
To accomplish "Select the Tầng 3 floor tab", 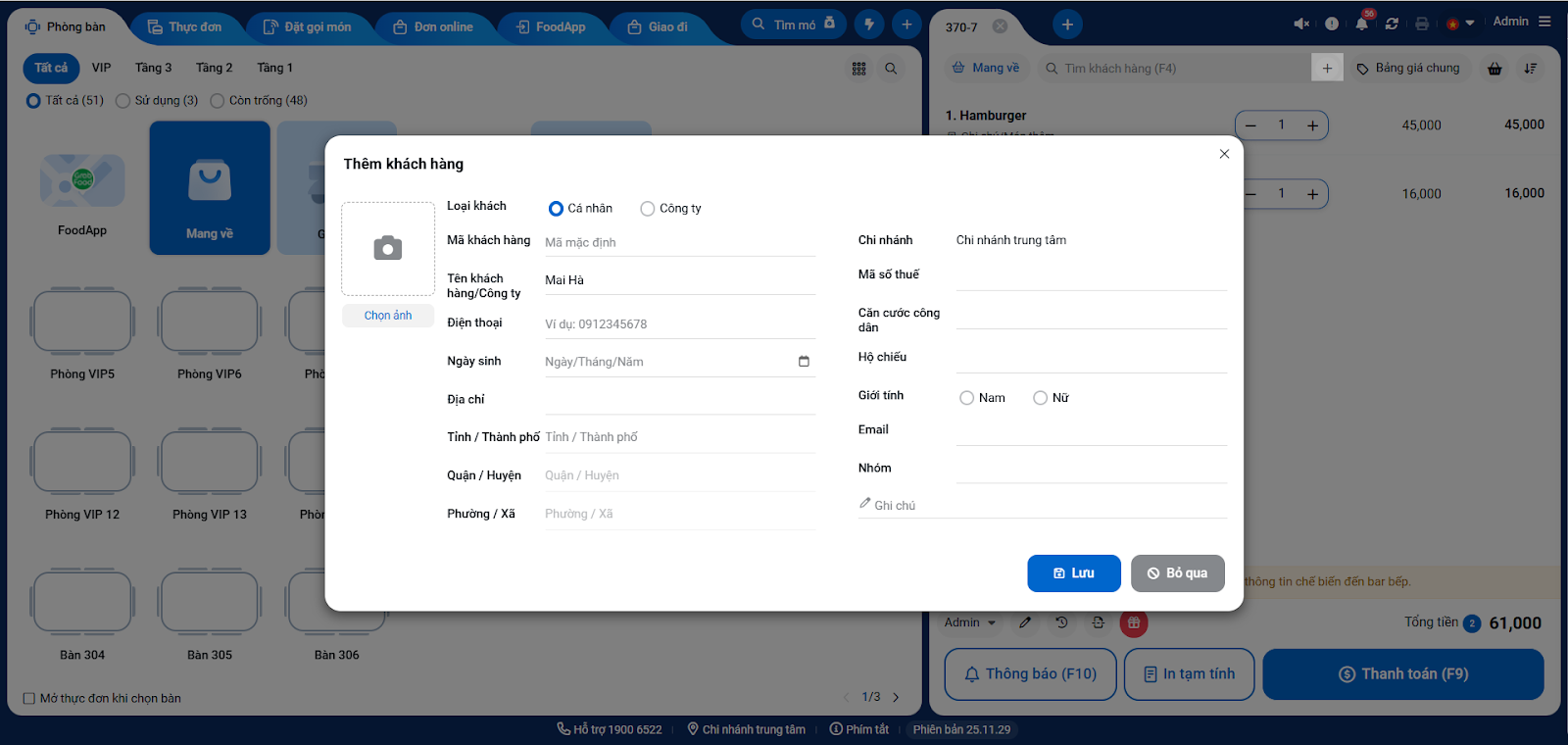I will click(x=154, y=68).
